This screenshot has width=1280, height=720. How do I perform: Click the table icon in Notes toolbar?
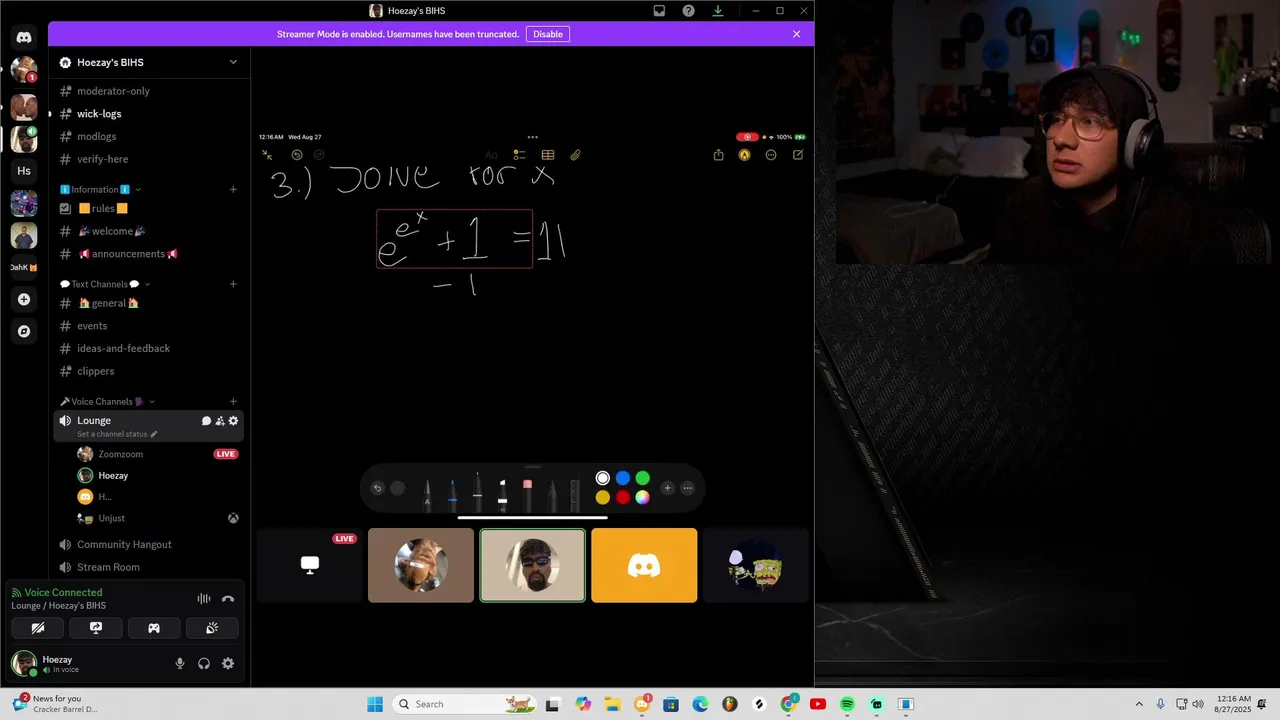coord(548,155)
